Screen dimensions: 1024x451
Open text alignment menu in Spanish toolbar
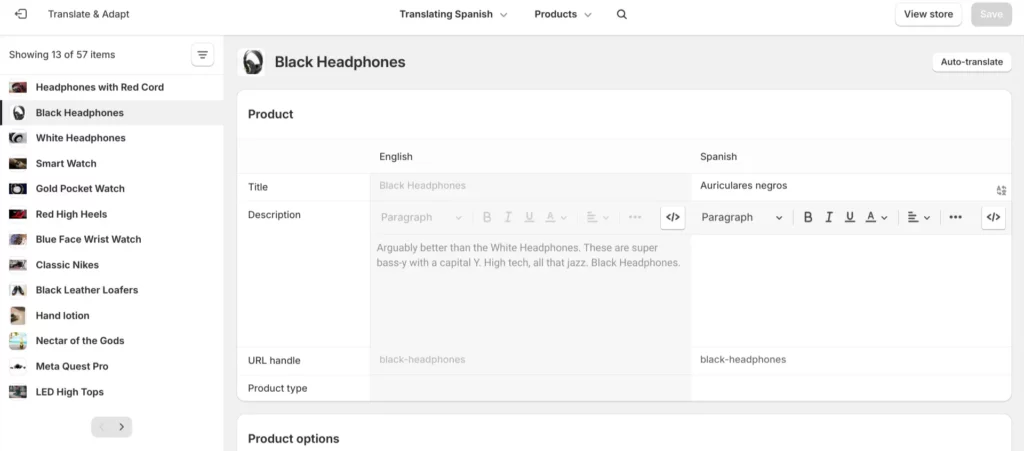click(919, 217)
